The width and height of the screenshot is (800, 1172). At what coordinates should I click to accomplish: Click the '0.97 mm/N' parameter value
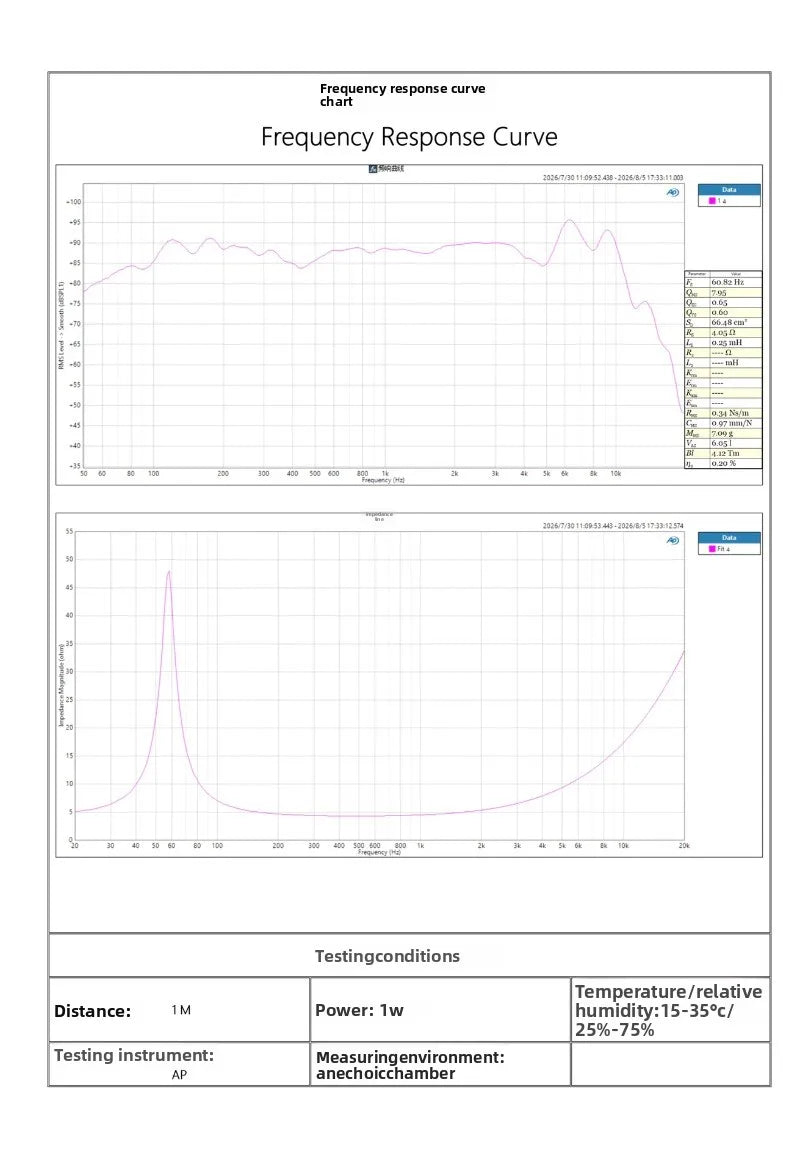point(731,423)
